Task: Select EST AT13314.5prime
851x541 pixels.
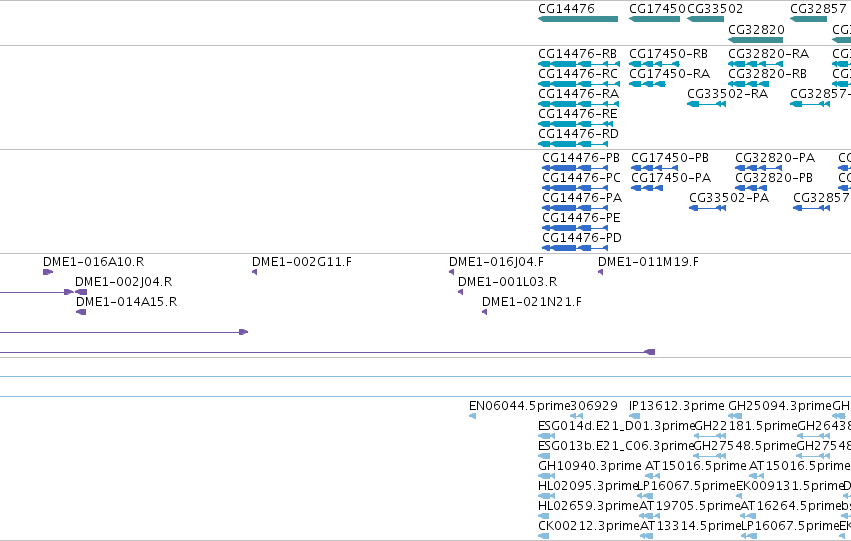Action: [690, 527]
